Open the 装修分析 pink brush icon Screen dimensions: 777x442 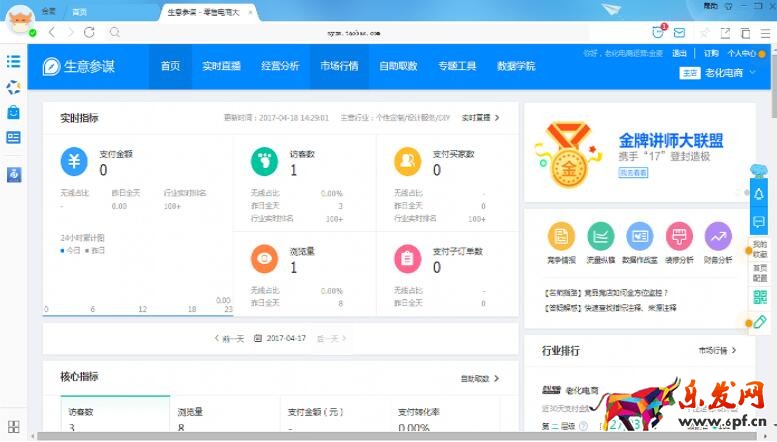[680, 237]
